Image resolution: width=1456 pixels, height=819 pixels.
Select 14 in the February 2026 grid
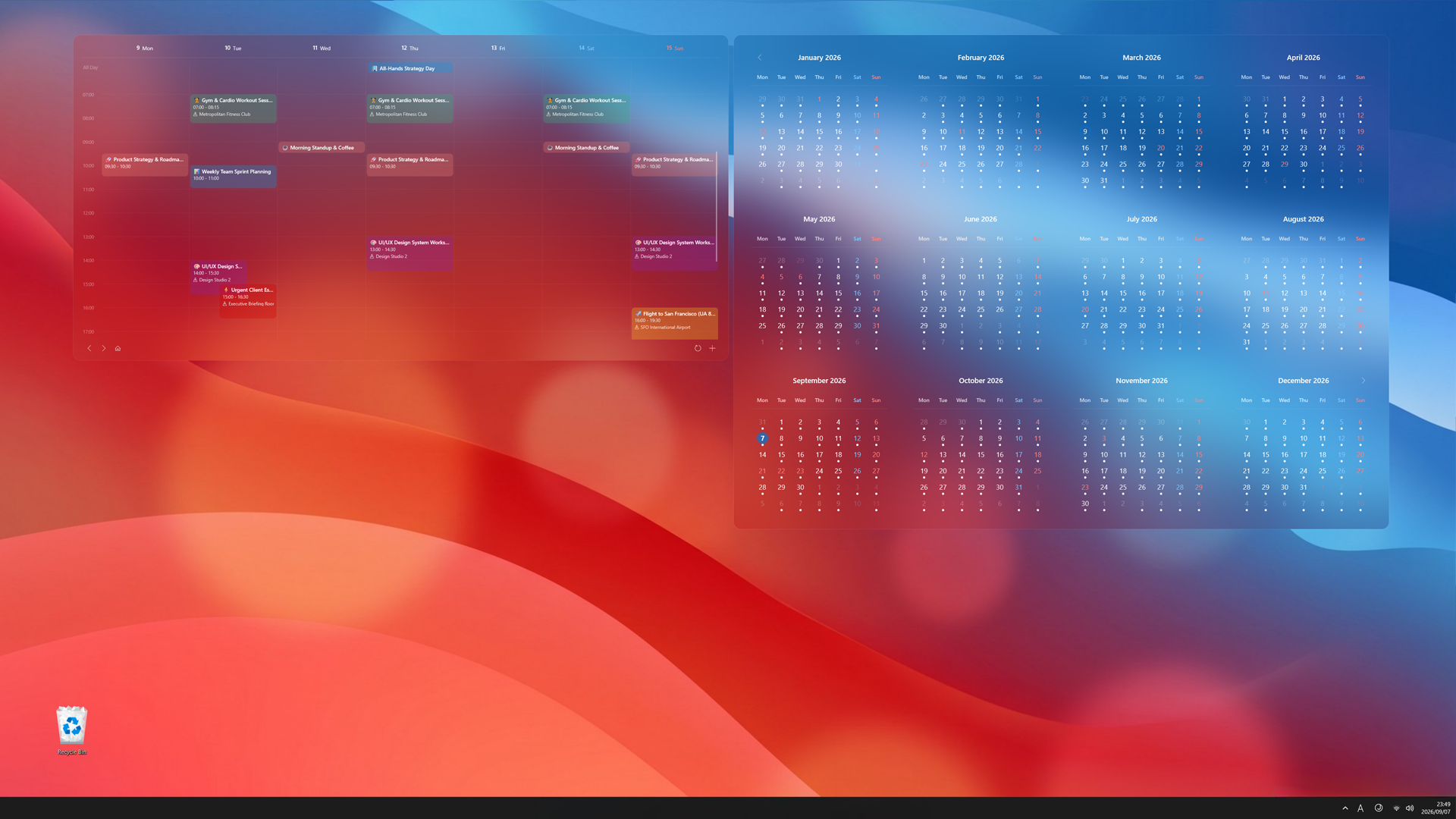(x=1018, y=132)
